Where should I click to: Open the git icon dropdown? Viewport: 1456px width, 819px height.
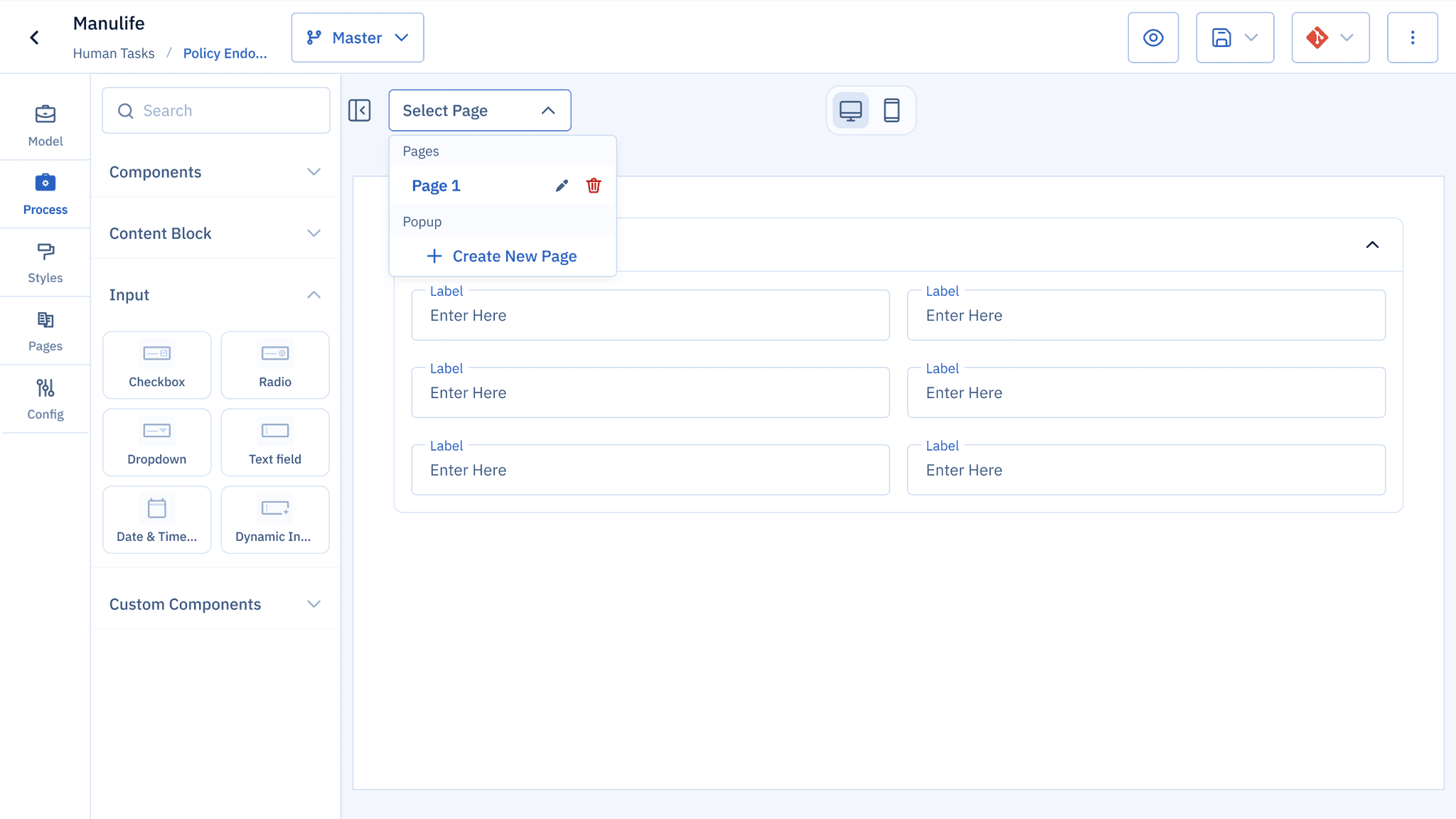(x=1346, y=38)
